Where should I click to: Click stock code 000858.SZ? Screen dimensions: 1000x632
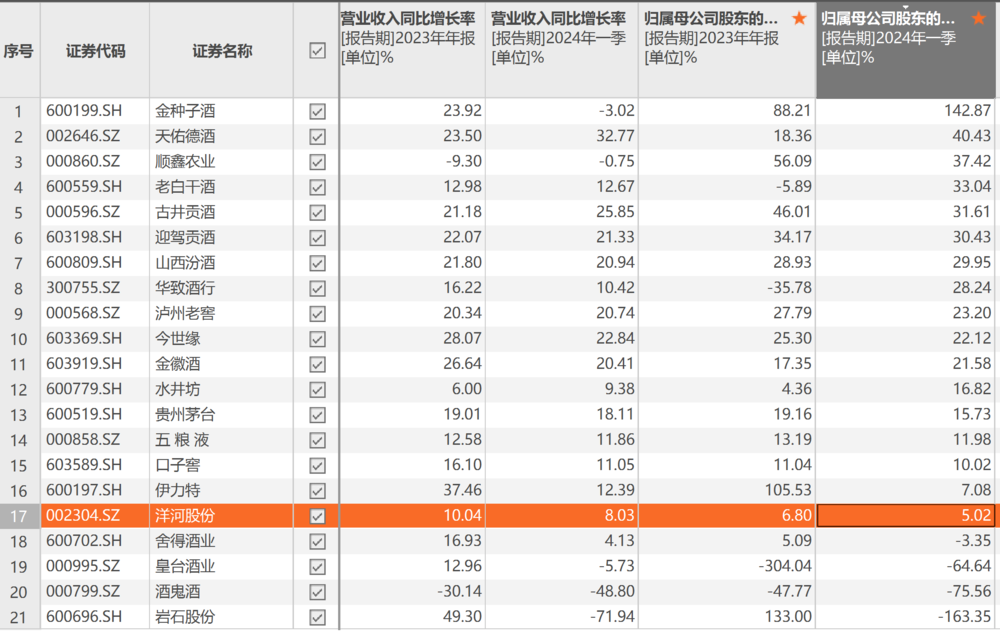[x=82, y=439]
